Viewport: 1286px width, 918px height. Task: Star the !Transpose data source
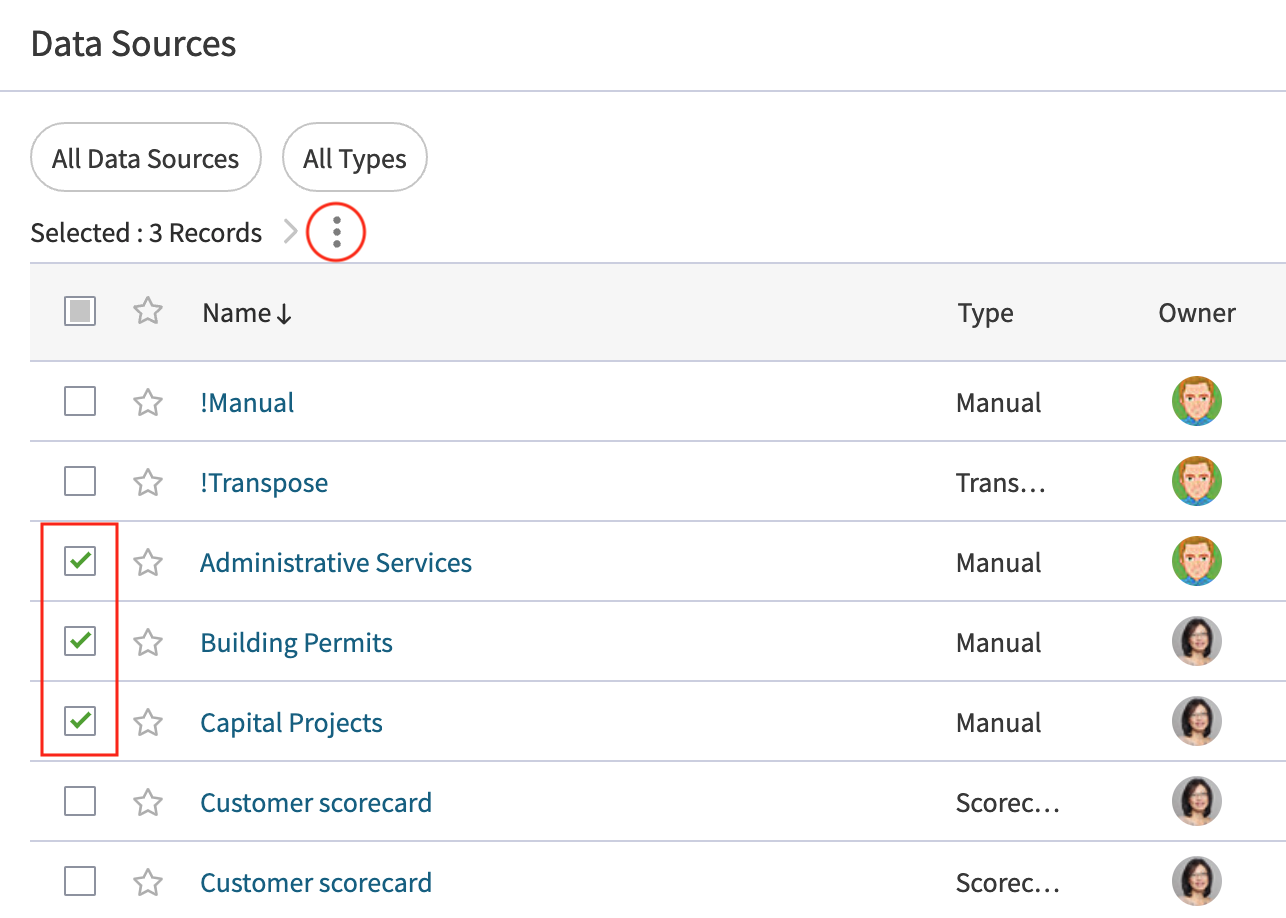click(x=148, y=481)
